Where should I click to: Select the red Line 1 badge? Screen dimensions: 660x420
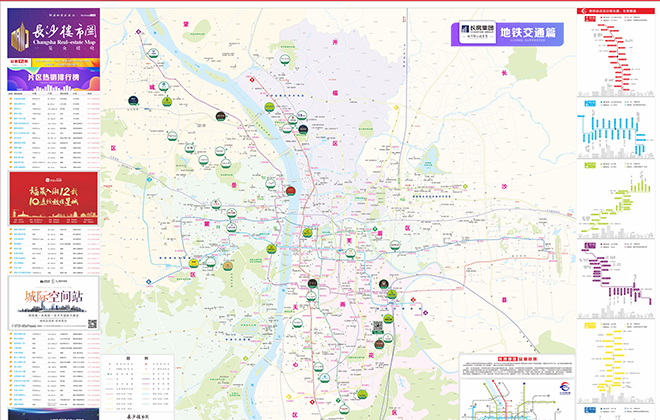tap(590, 19)
